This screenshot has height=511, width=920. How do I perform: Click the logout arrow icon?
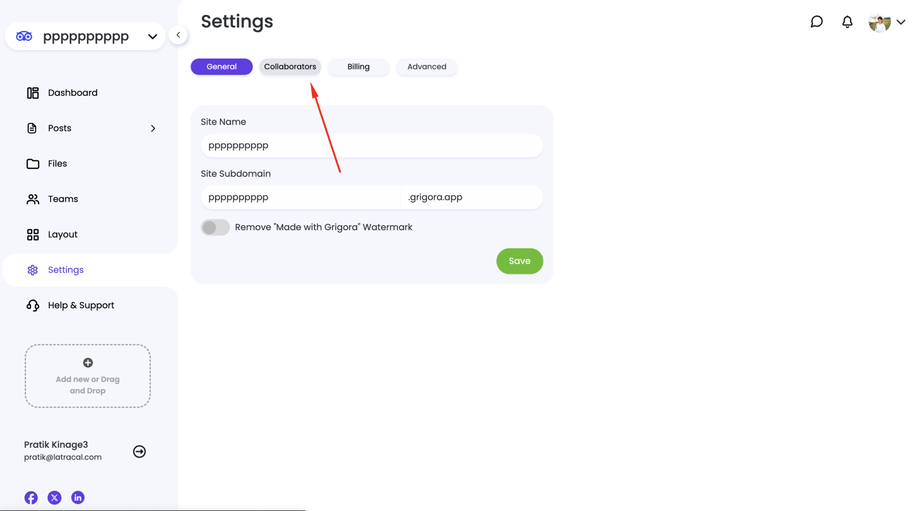139,452
